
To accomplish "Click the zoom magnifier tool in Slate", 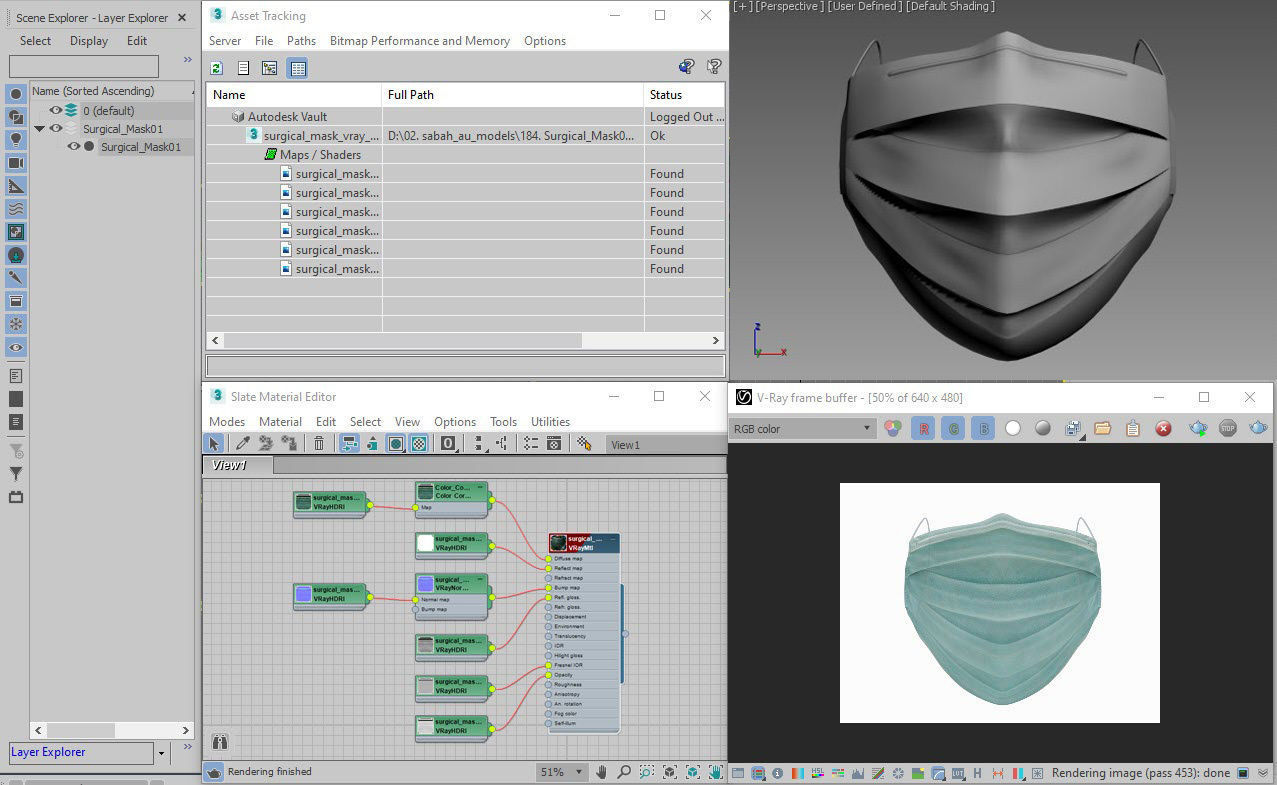I will point(624,772).
